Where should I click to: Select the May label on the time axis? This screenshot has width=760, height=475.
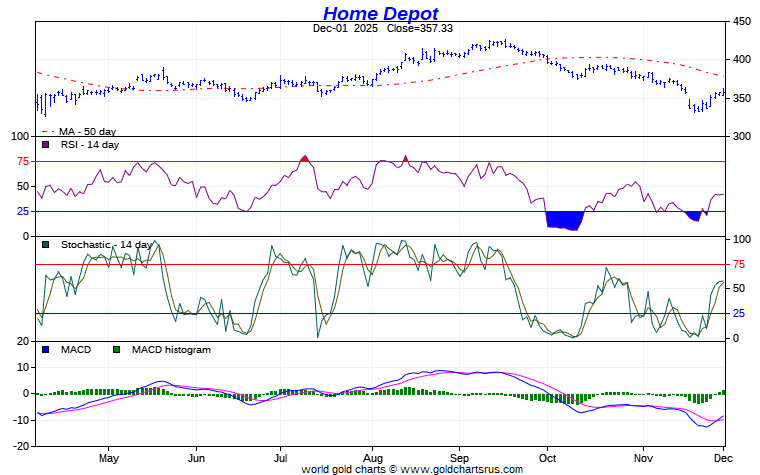(x=109, y=456)
